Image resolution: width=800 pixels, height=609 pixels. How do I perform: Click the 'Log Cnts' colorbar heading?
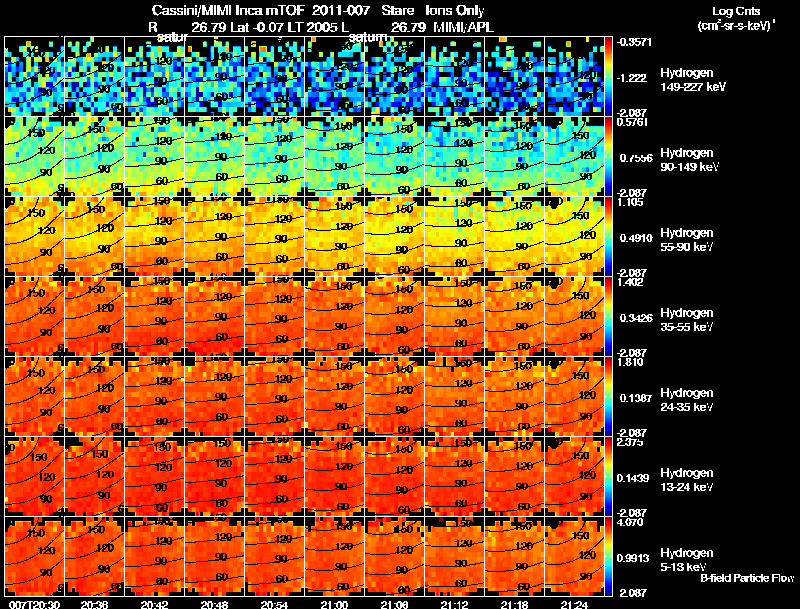coord(736,11)
